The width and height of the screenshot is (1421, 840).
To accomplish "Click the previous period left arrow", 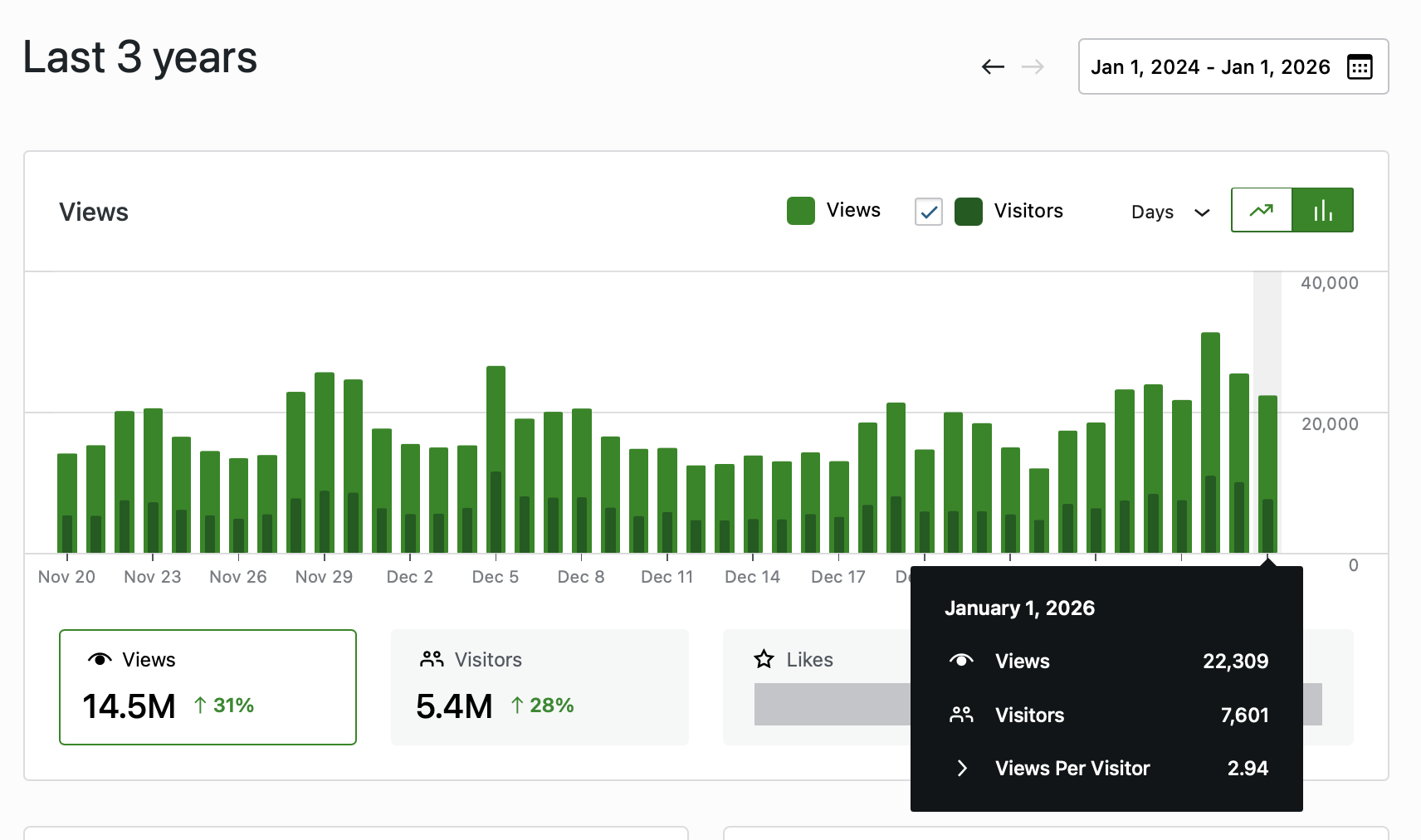I will point(993,67).
